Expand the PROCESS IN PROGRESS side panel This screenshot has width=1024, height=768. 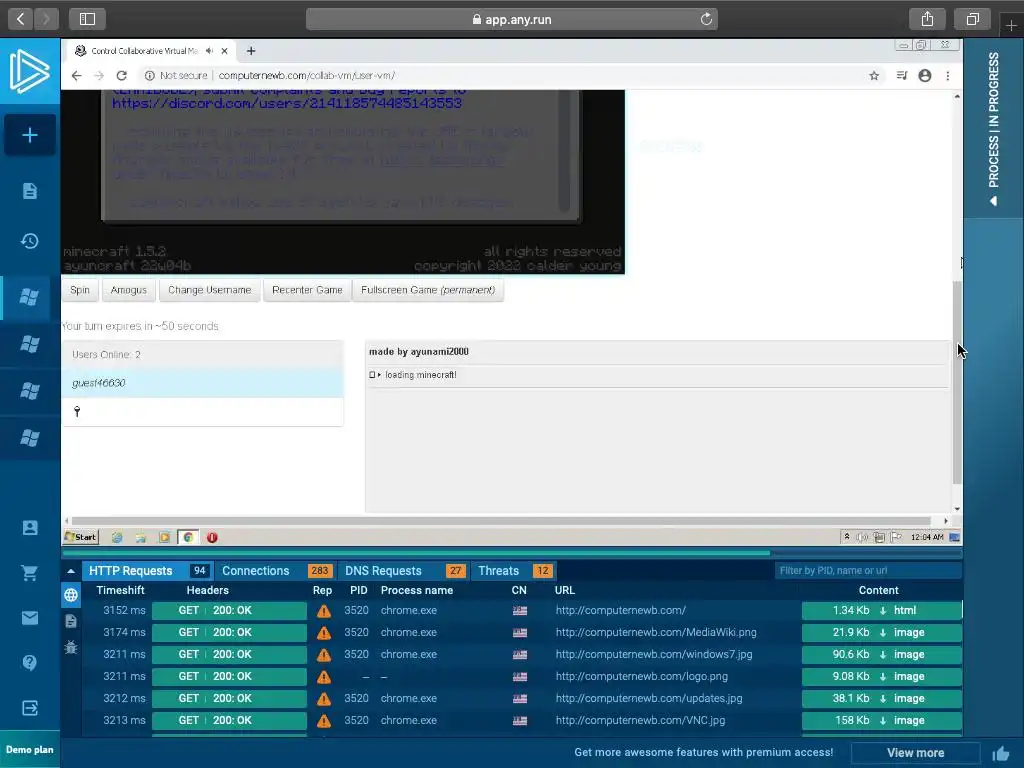pos(993,129)
